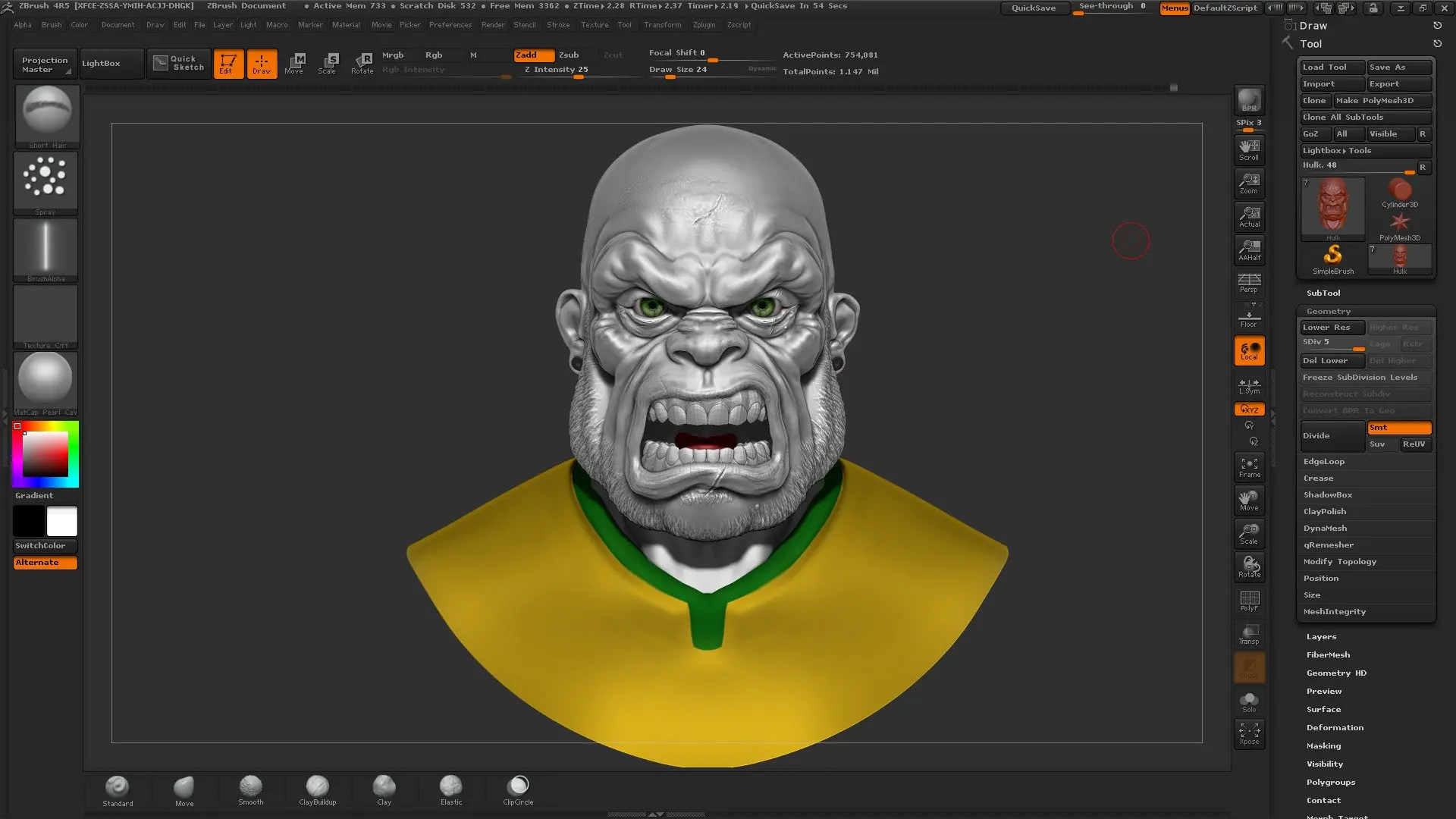Screen dimensions: 1456x819
Task: Click Make PolyMesh3D button
Action: point(1382,101)
